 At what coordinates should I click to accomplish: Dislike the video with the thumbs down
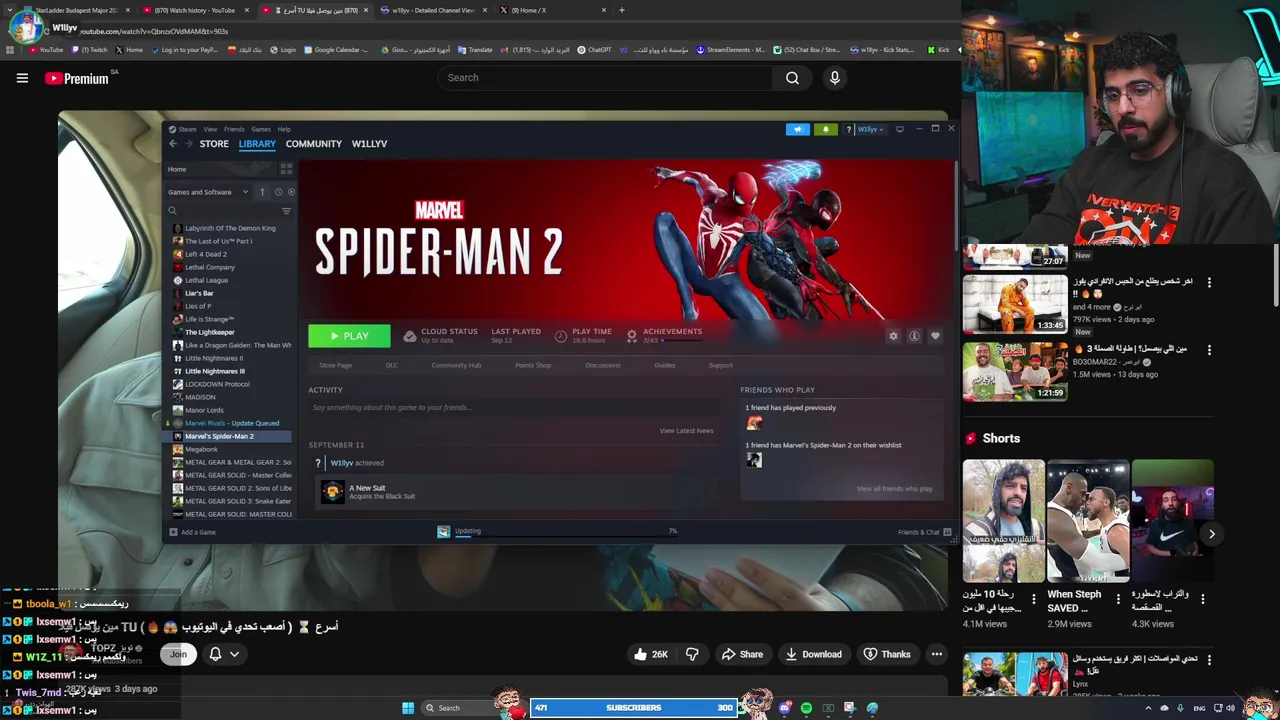(692, 654)
